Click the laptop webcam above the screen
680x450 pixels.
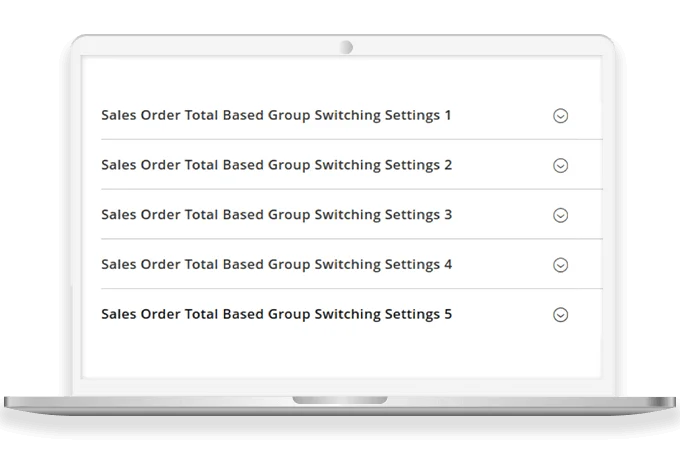pyautogui.click(x=346, y=47)
